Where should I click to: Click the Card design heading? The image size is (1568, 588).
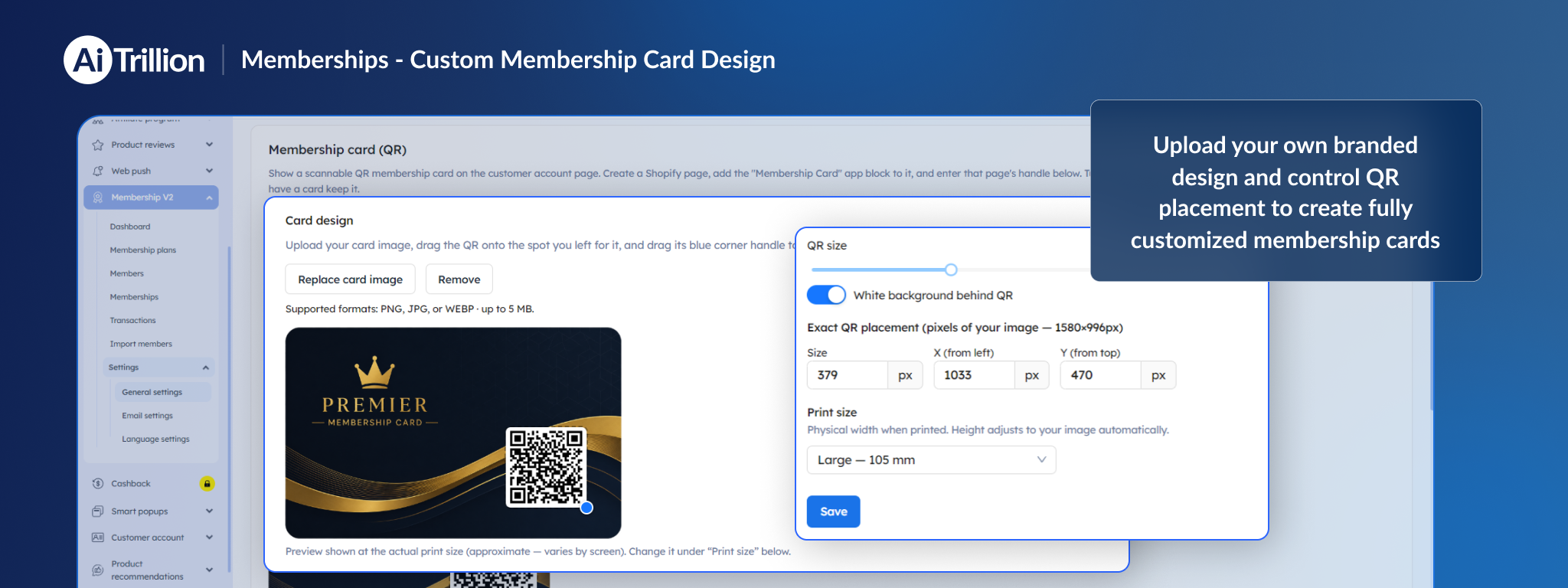319,220
